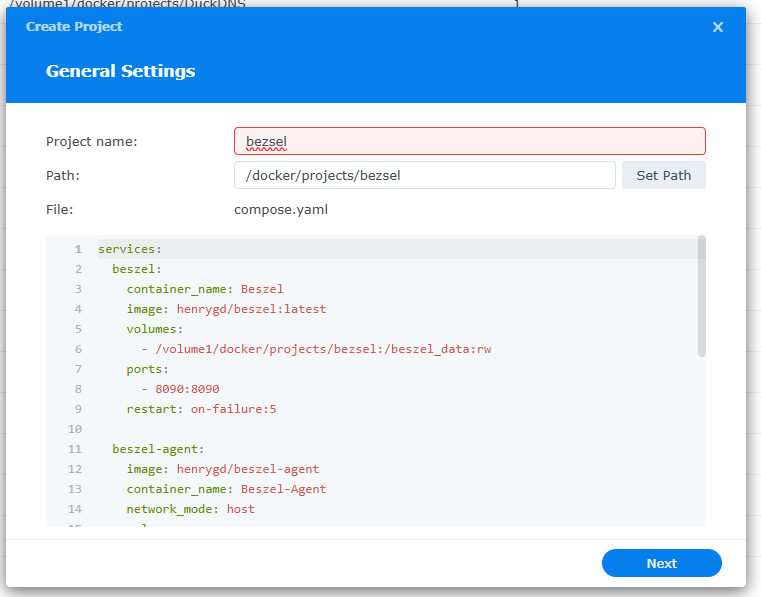This screenshot has height=597, width=761.
Task: Click the 8090:8090 port mapping
Action: tap(187, 389)
